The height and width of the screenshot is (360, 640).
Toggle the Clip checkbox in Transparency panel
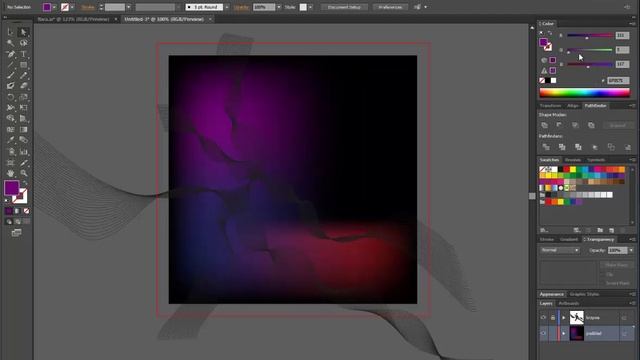[x=602, y=275]
